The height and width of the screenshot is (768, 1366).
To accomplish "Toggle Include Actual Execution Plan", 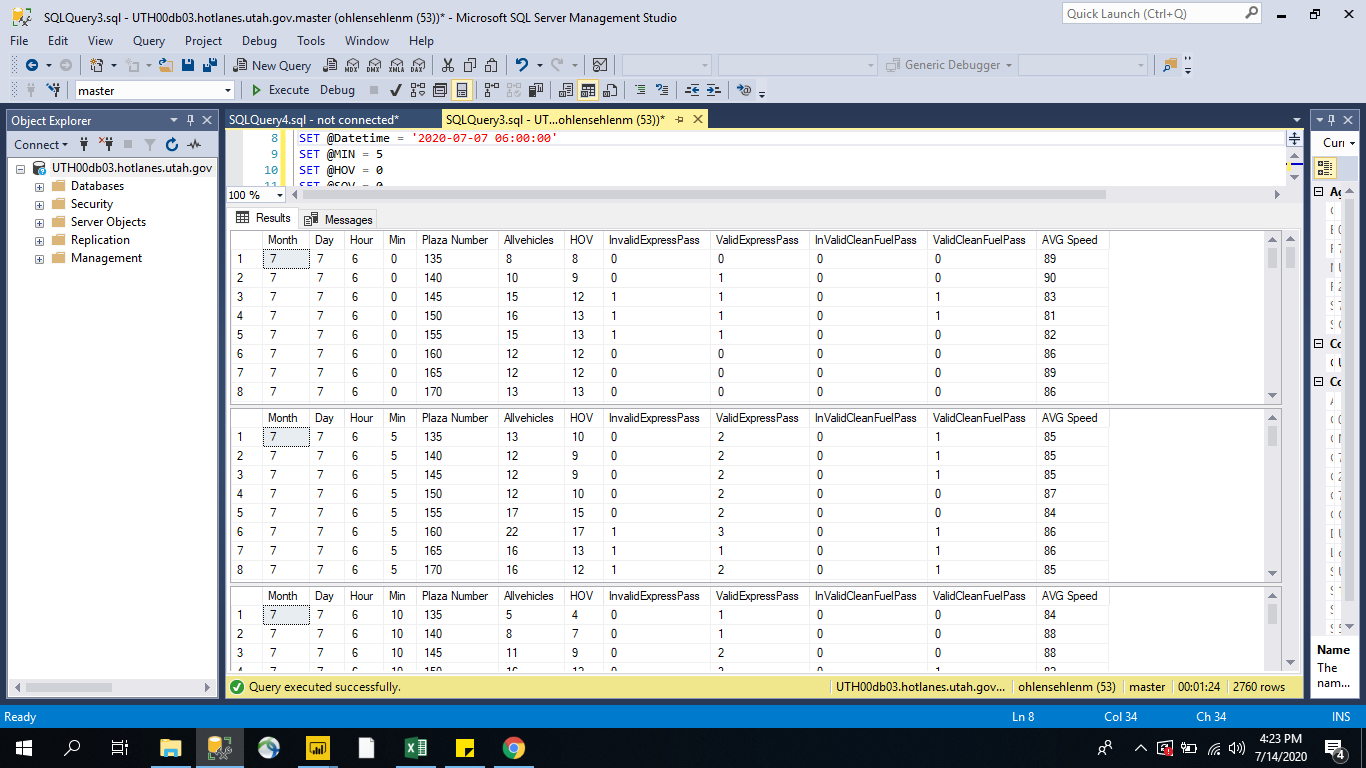I will 491,90.
